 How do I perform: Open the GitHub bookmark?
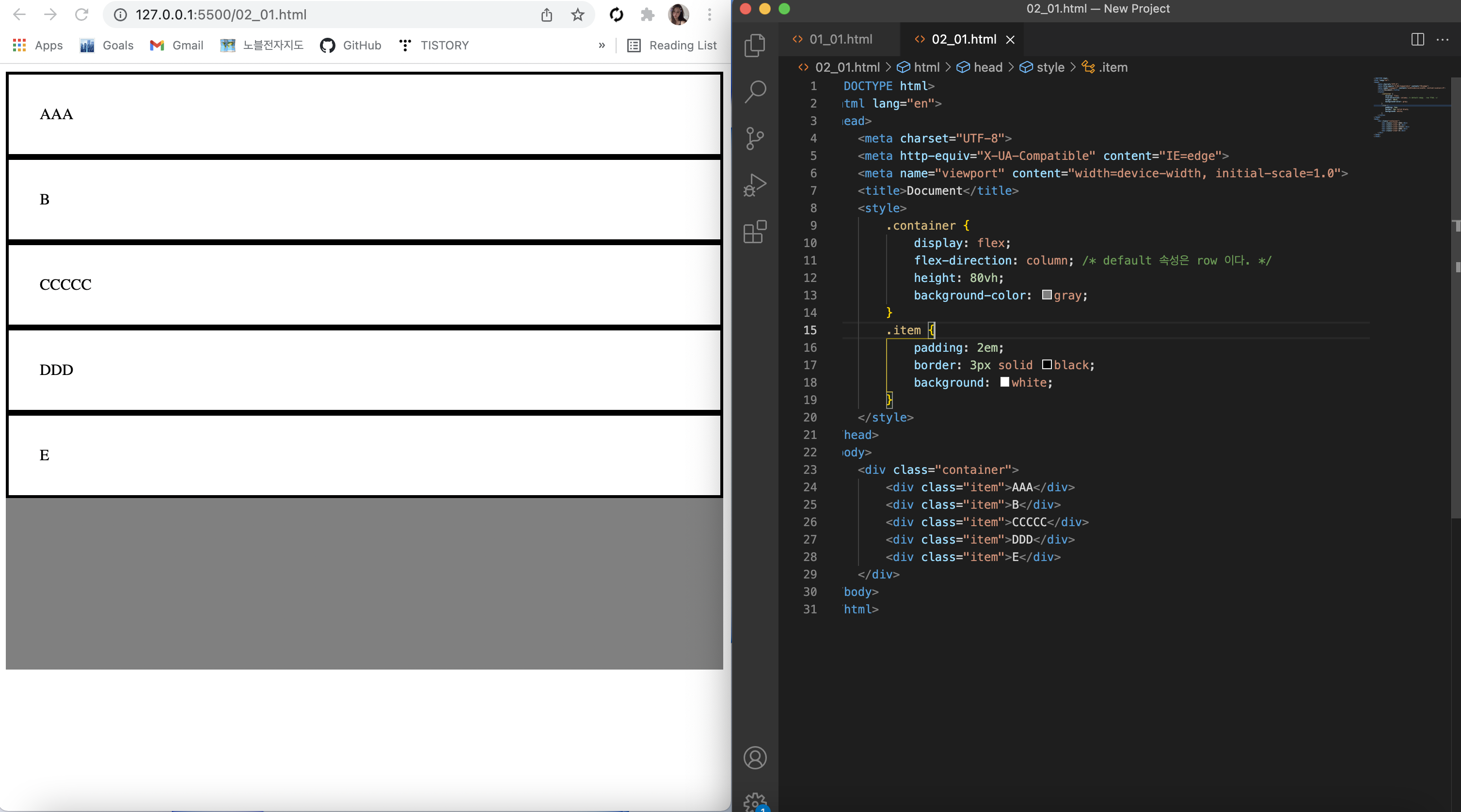click(x=351, y=46)
